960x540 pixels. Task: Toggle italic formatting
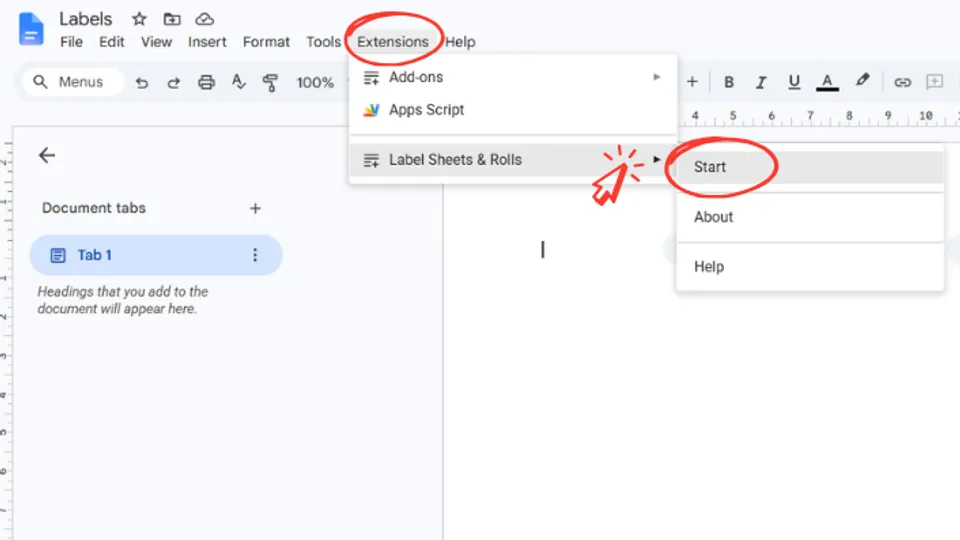tap(761, 82)
